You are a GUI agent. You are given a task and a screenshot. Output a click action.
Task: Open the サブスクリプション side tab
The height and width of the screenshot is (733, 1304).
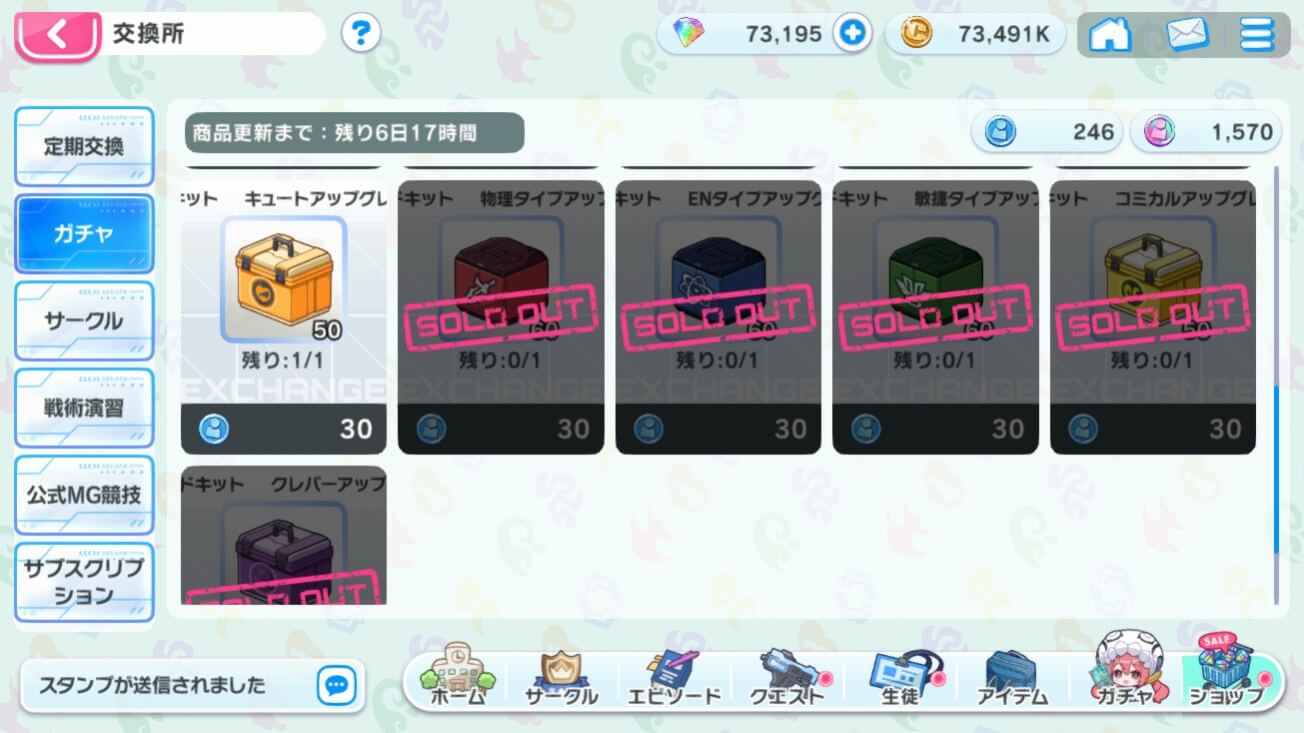pyautogui.click(x=84, y=582)
